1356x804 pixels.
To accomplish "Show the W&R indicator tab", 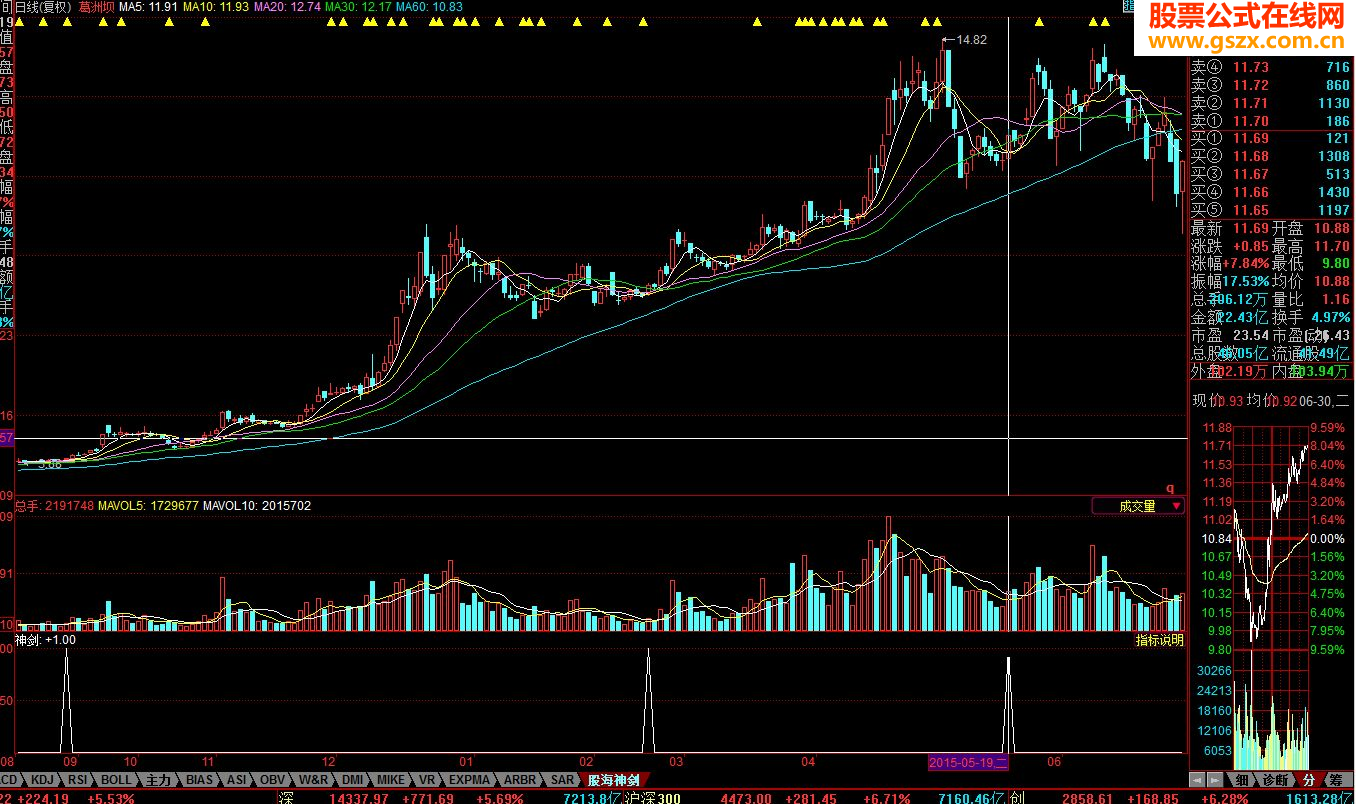I will [312, 779].
